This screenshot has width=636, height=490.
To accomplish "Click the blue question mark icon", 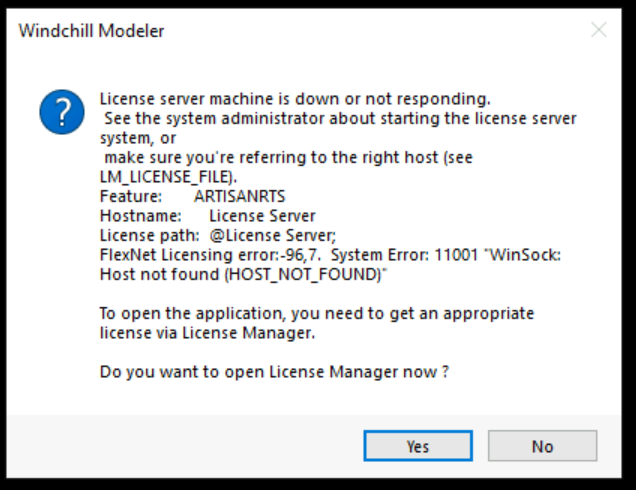I will pos(62,111).
